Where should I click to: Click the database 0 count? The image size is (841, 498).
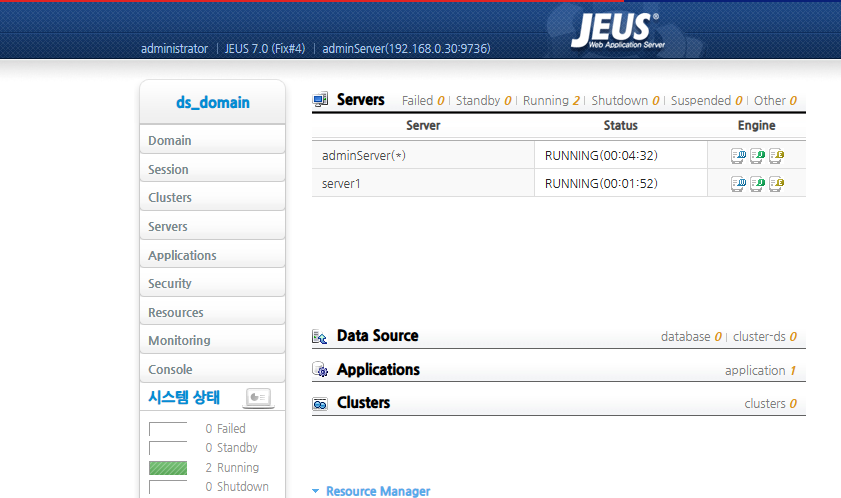[x=691, y=336]
